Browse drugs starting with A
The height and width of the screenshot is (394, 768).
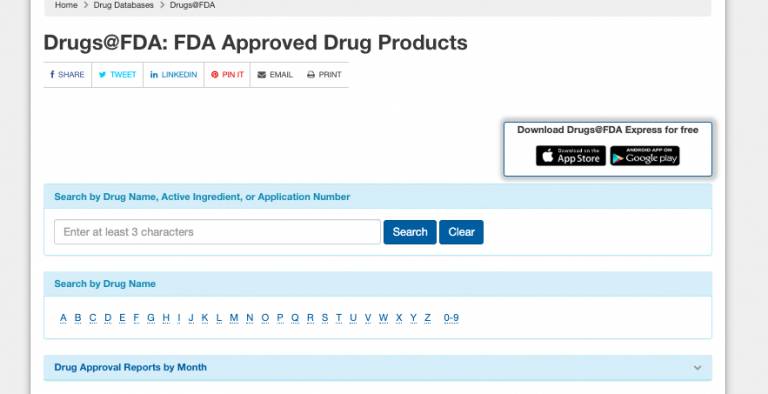(63, 318)
